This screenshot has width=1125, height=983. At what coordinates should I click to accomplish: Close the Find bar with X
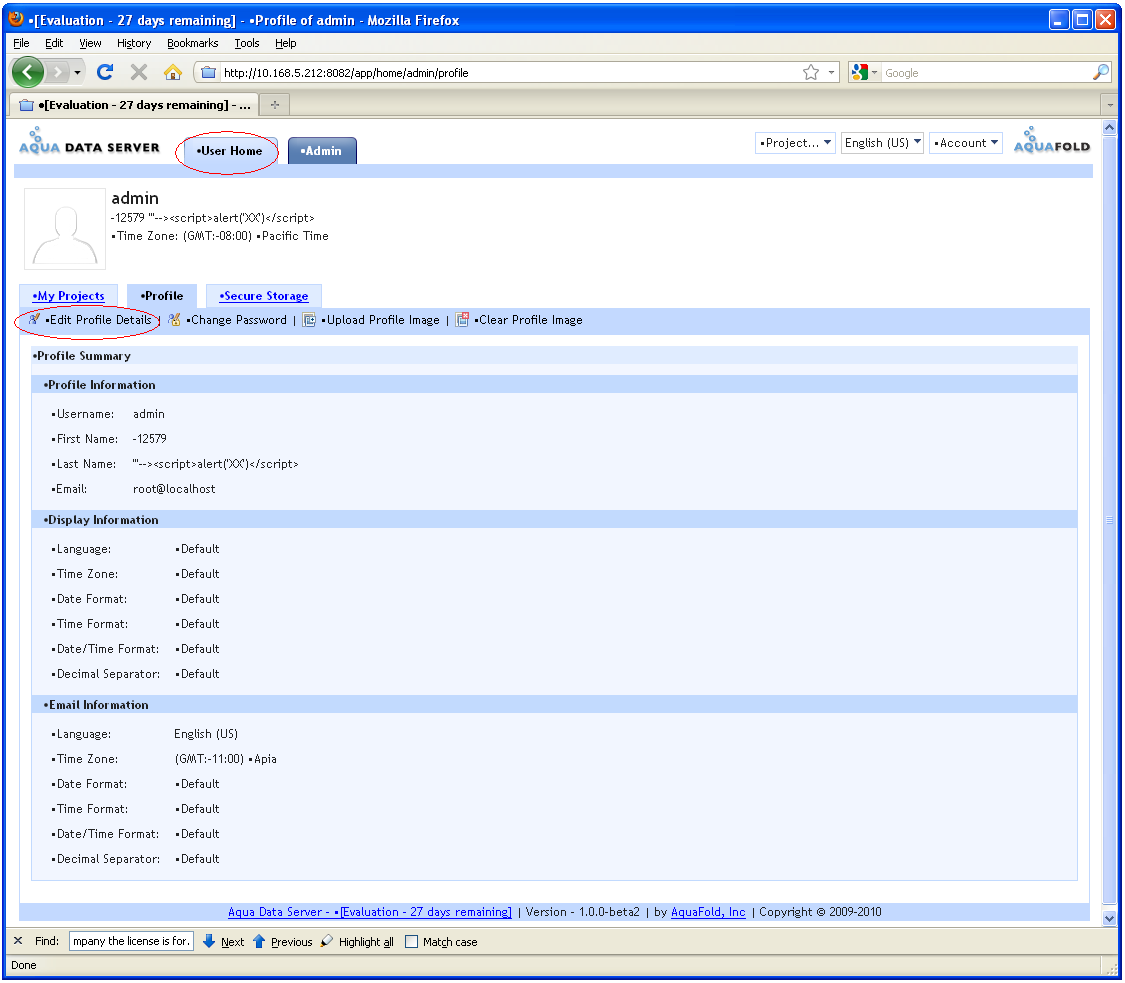pos(19,941)
